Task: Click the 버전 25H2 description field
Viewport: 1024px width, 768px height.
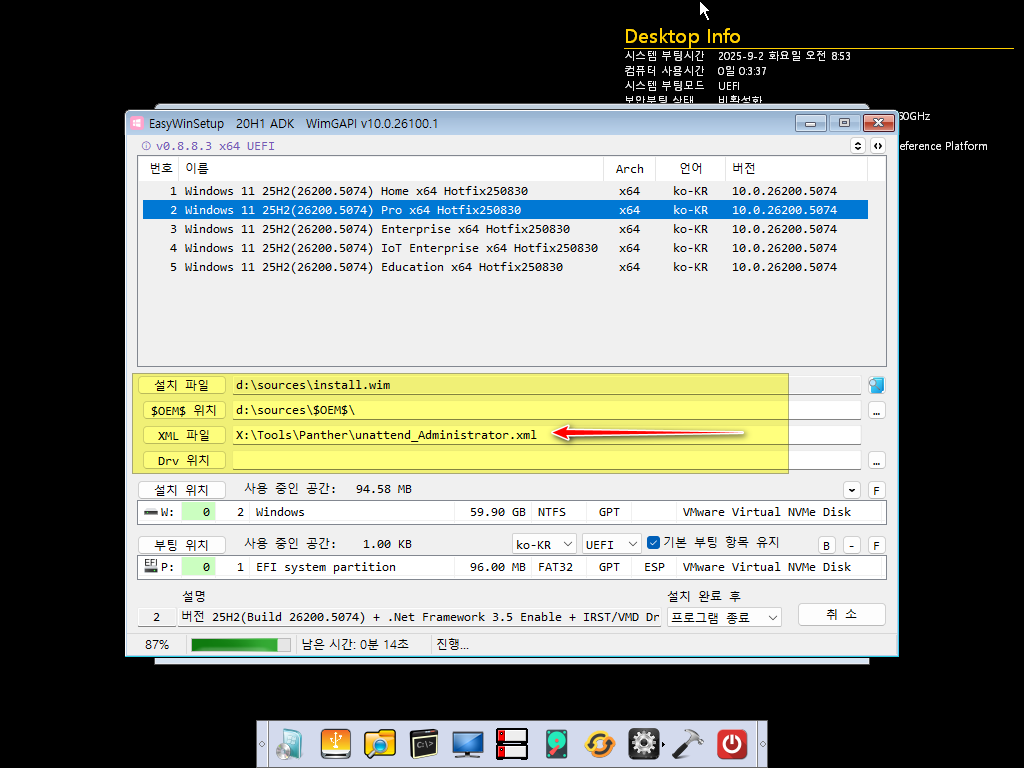Action: [419, 617]
